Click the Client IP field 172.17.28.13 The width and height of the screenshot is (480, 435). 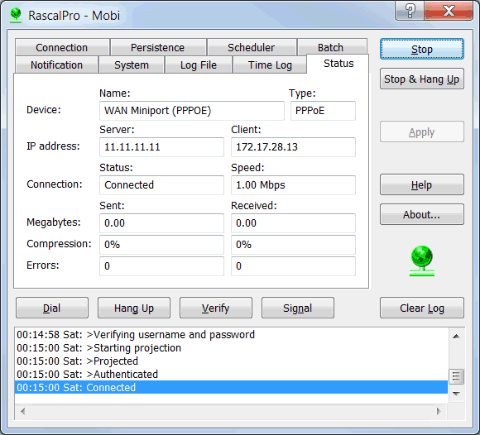pyautogui.click(x=293, y=147)
